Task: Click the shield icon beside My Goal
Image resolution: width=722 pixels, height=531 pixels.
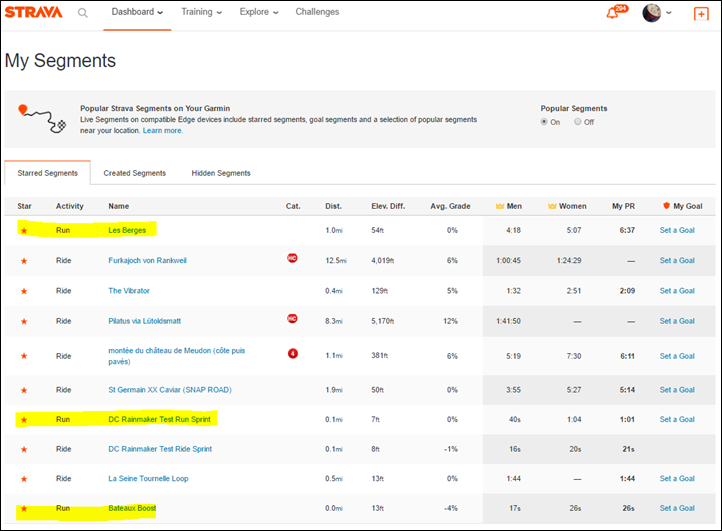Action: [666, 206]
